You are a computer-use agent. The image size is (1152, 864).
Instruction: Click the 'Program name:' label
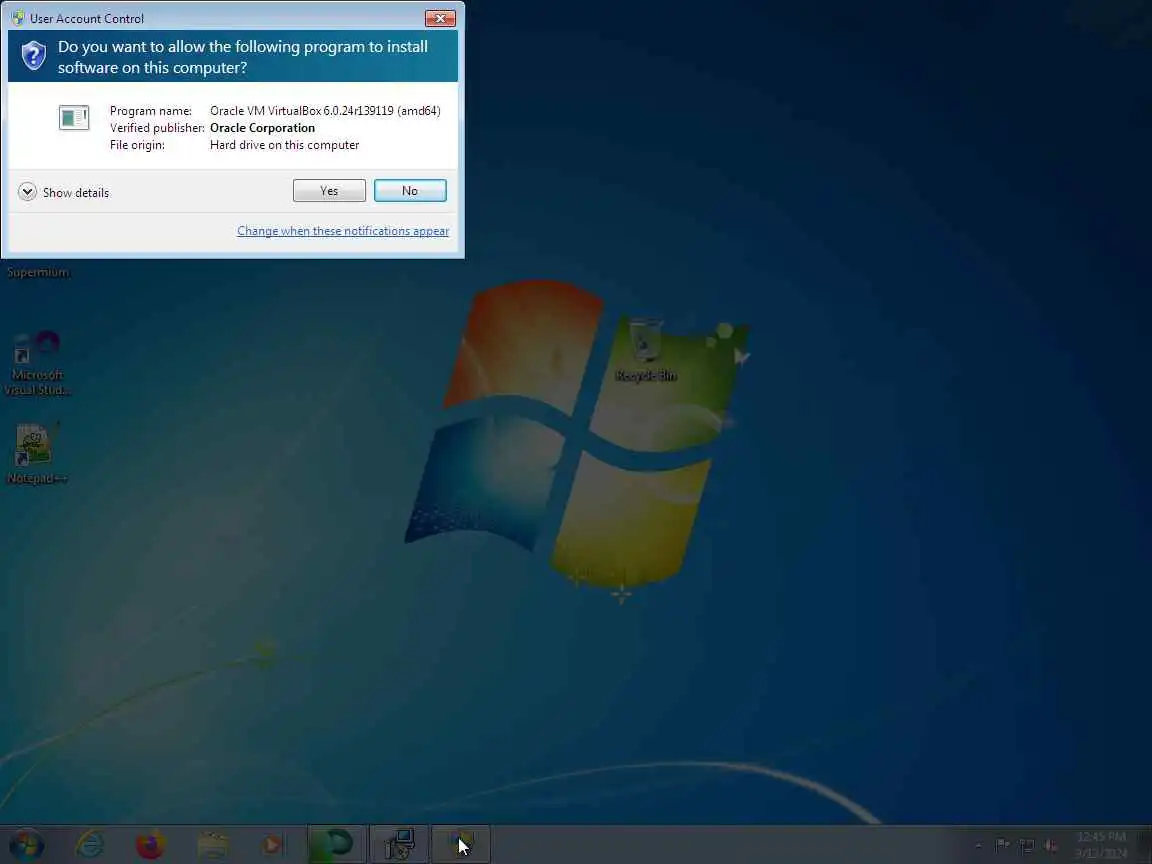click(151, 111)
